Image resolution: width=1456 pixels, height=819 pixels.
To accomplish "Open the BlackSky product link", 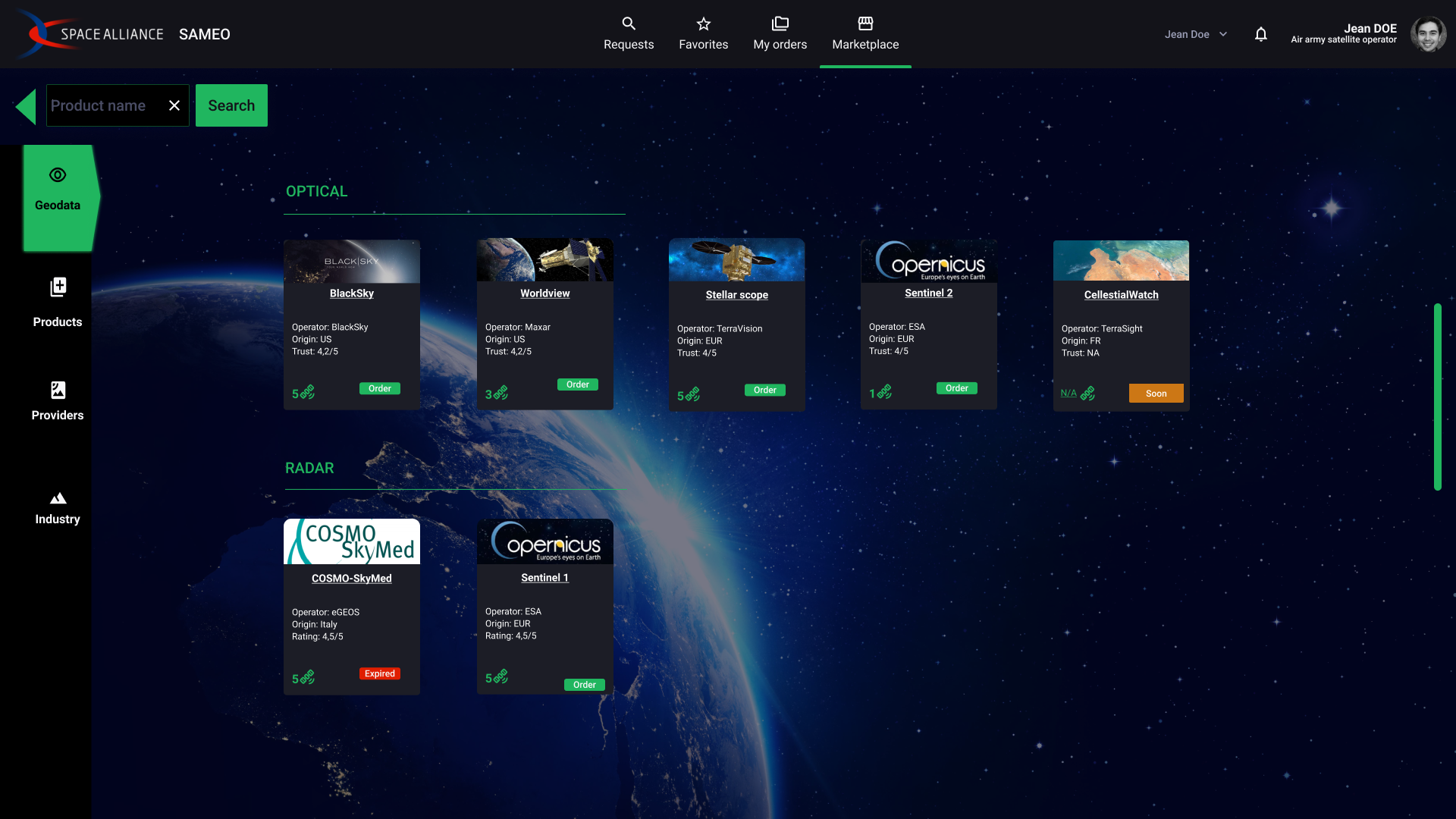I will [x=352, y=293].
